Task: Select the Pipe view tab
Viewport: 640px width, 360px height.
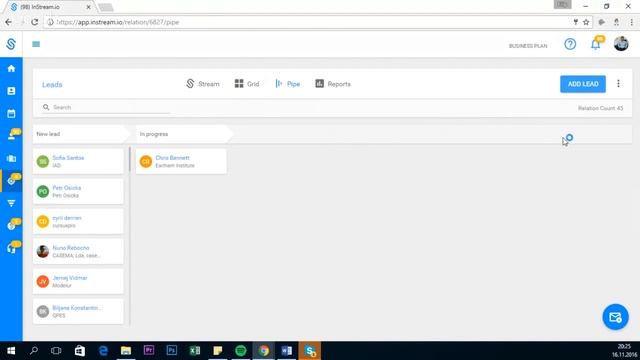Action: tap(288, 84)
